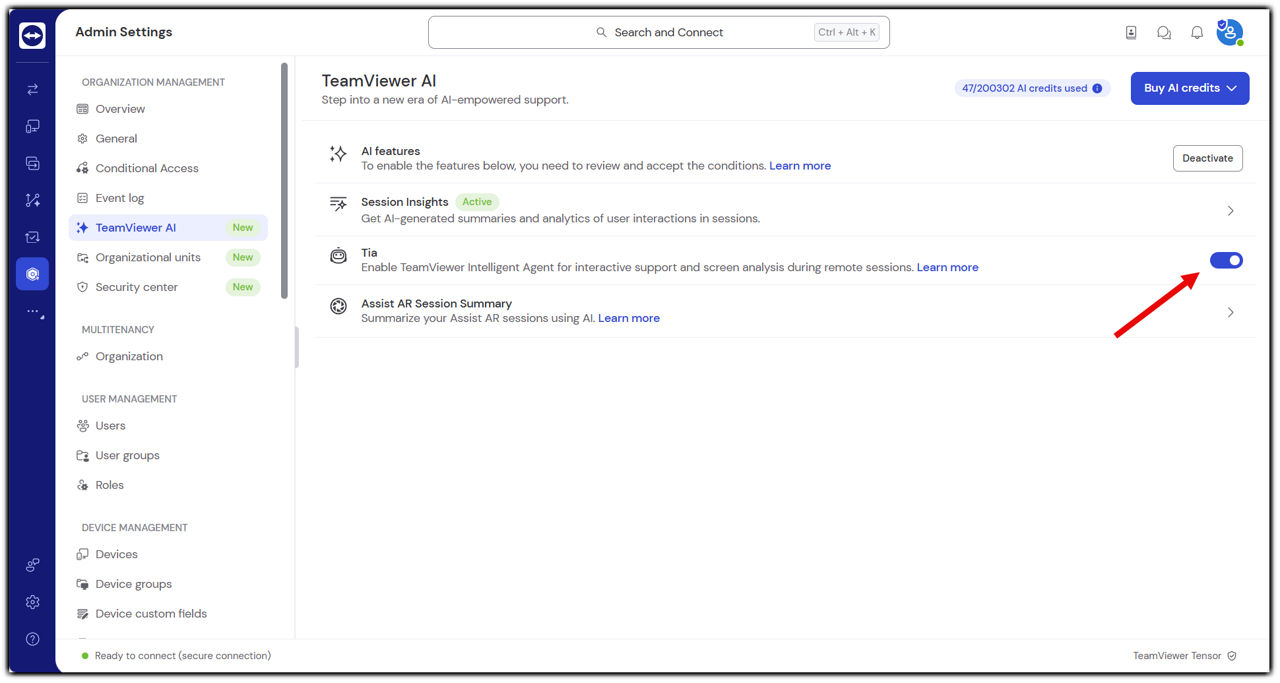The image size is (1280, 683).
Task: Open the Buy AI credits dropdown
Action: (x=1189, y=88)
